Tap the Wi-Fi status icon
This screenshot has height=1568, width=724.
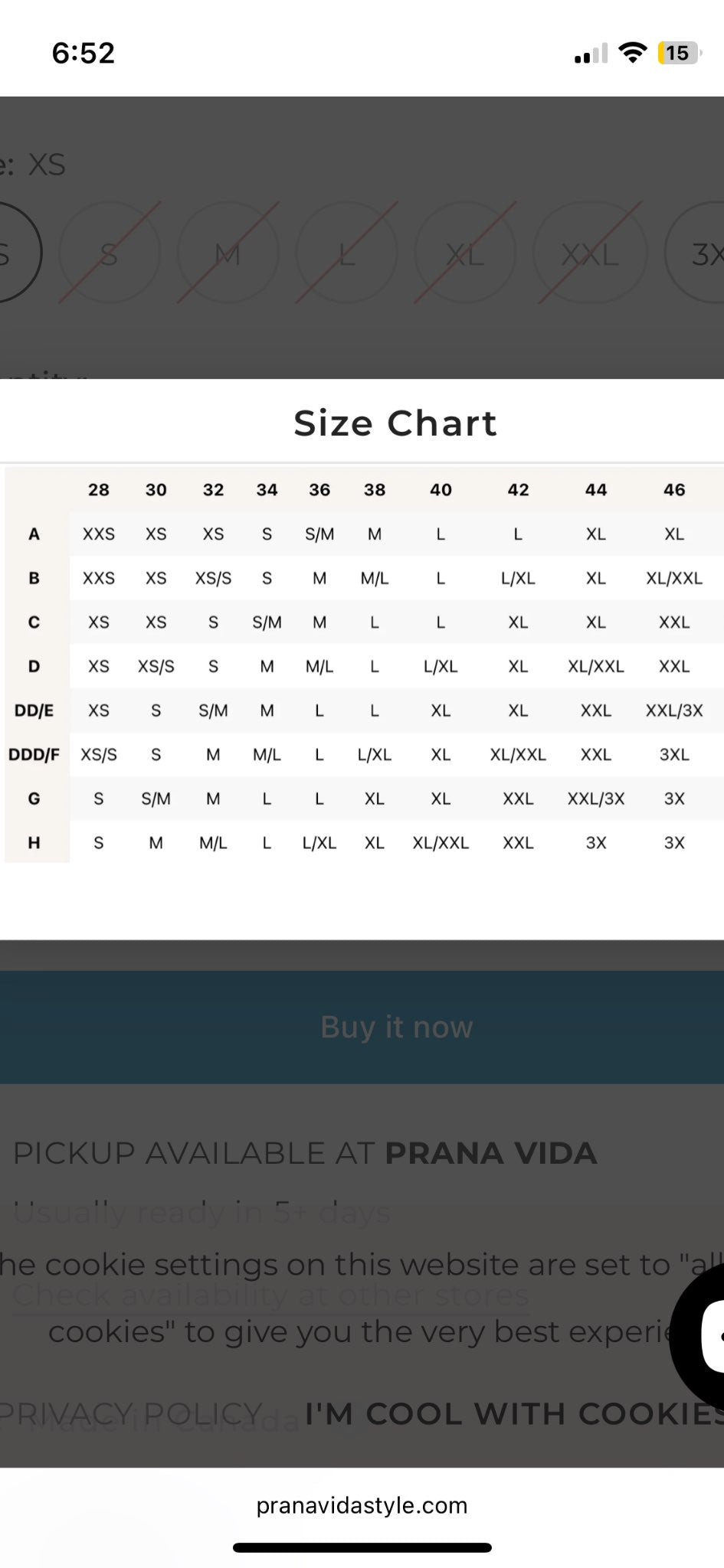click(x=633, y=53)
